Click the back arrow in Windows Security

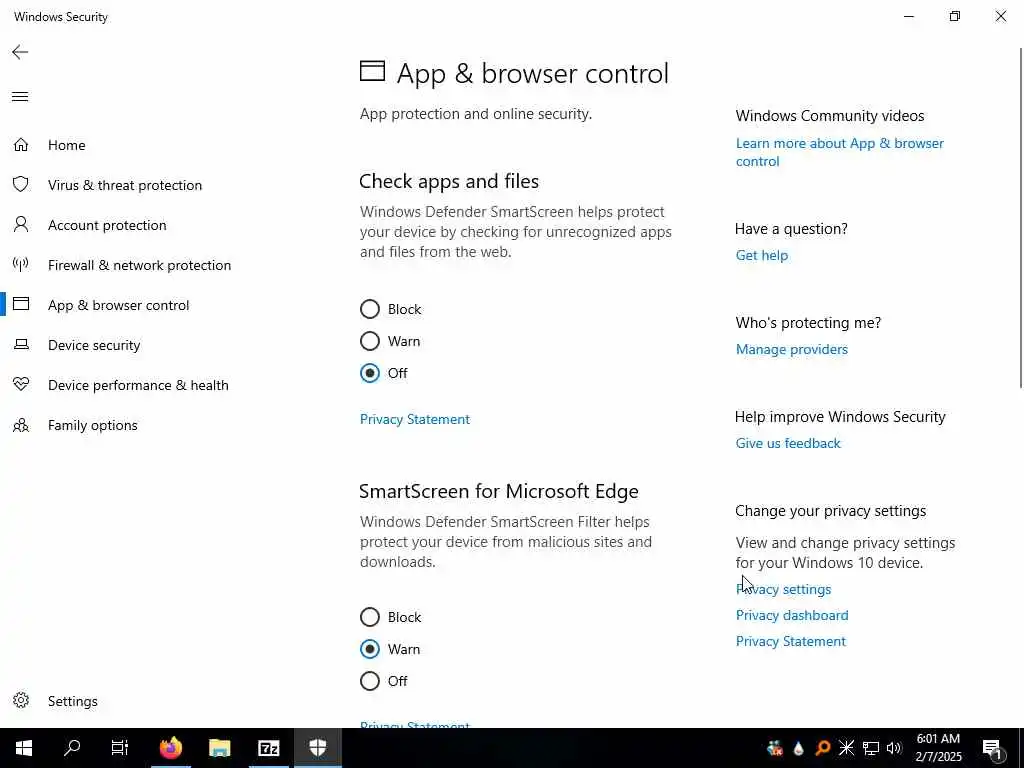(x=20, y=52)
